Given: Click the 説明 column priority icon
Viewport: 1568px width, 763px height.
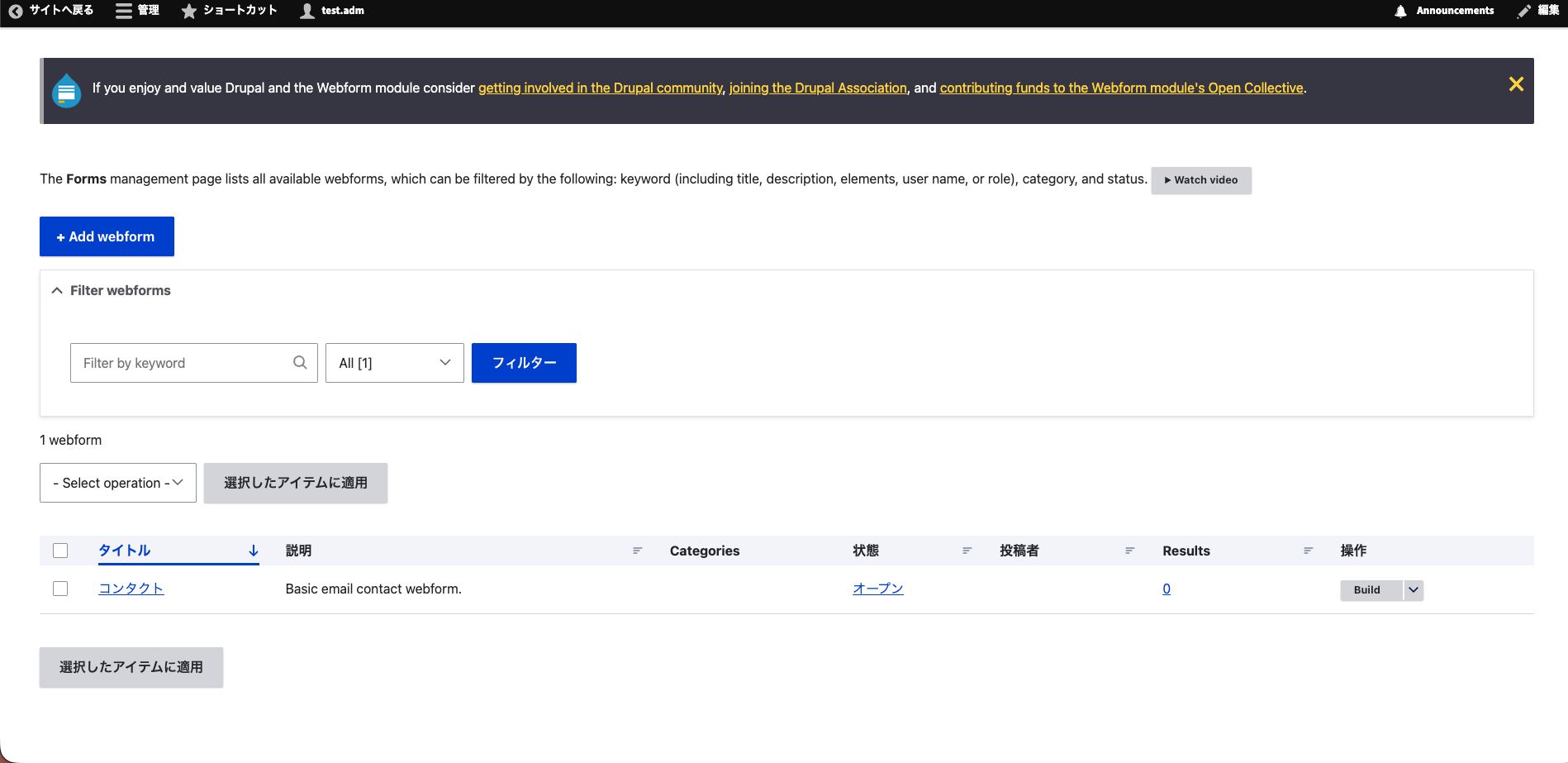Looking at the screenshot, I should (637, 551).
